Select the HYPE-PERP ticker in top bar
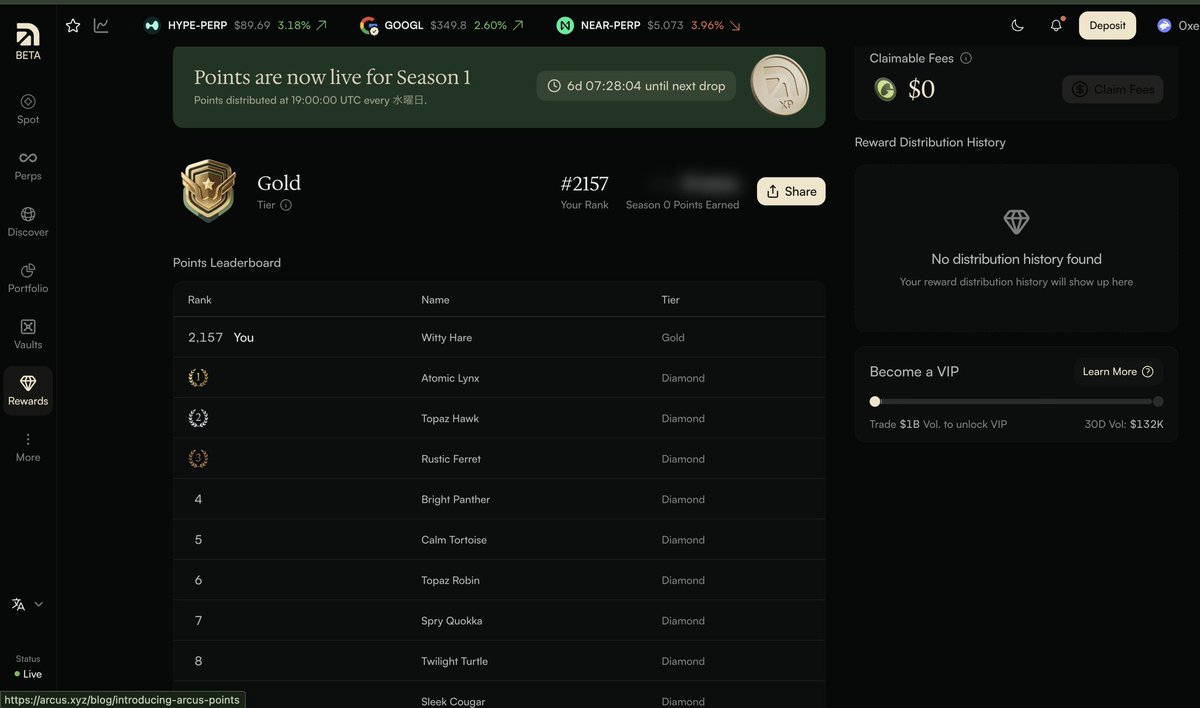The width and height of the screenshot is (1200, 708). coord(235,26)
